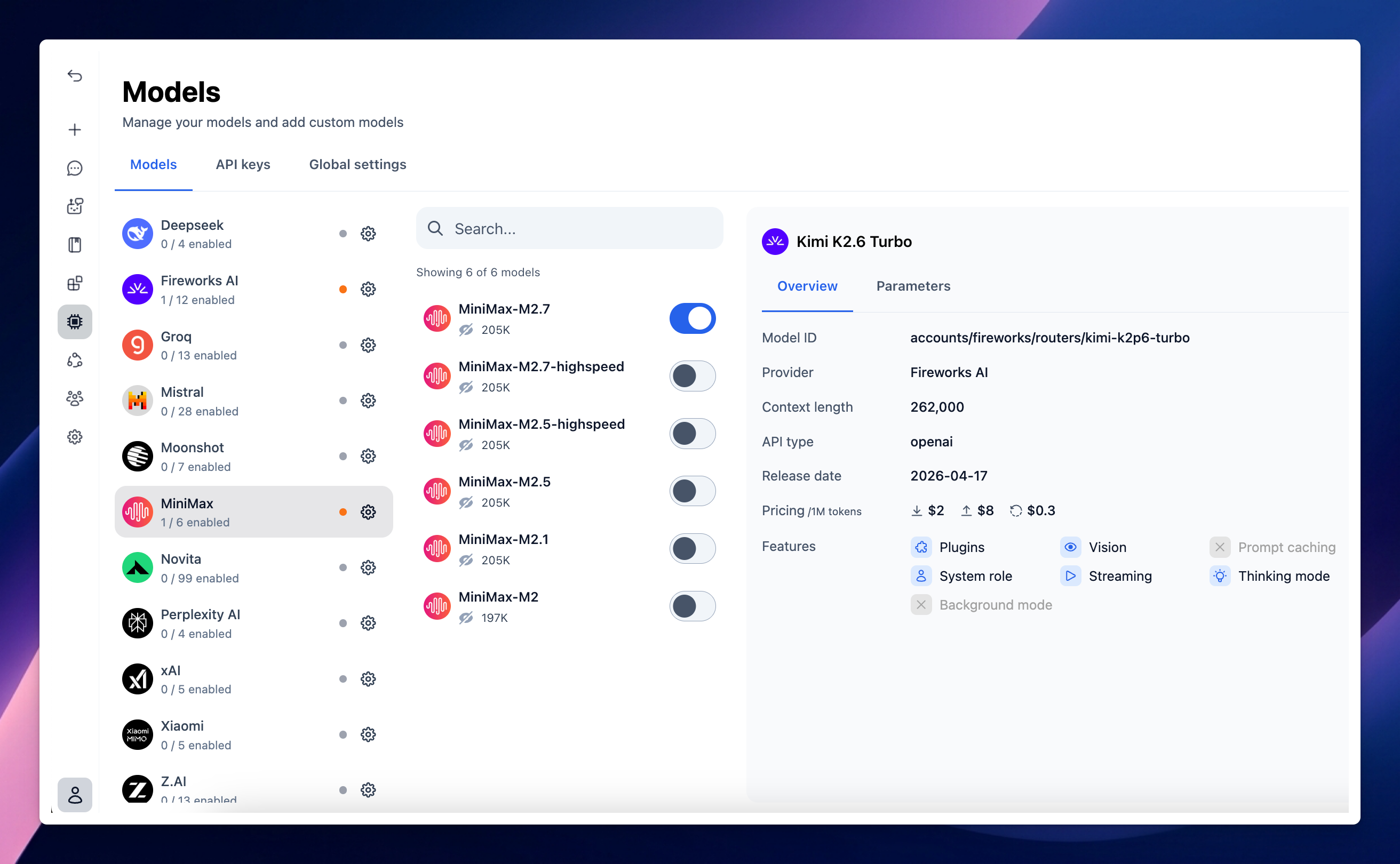Select the Novita provider
1400x864 pixels.
[x=254, y=567]
